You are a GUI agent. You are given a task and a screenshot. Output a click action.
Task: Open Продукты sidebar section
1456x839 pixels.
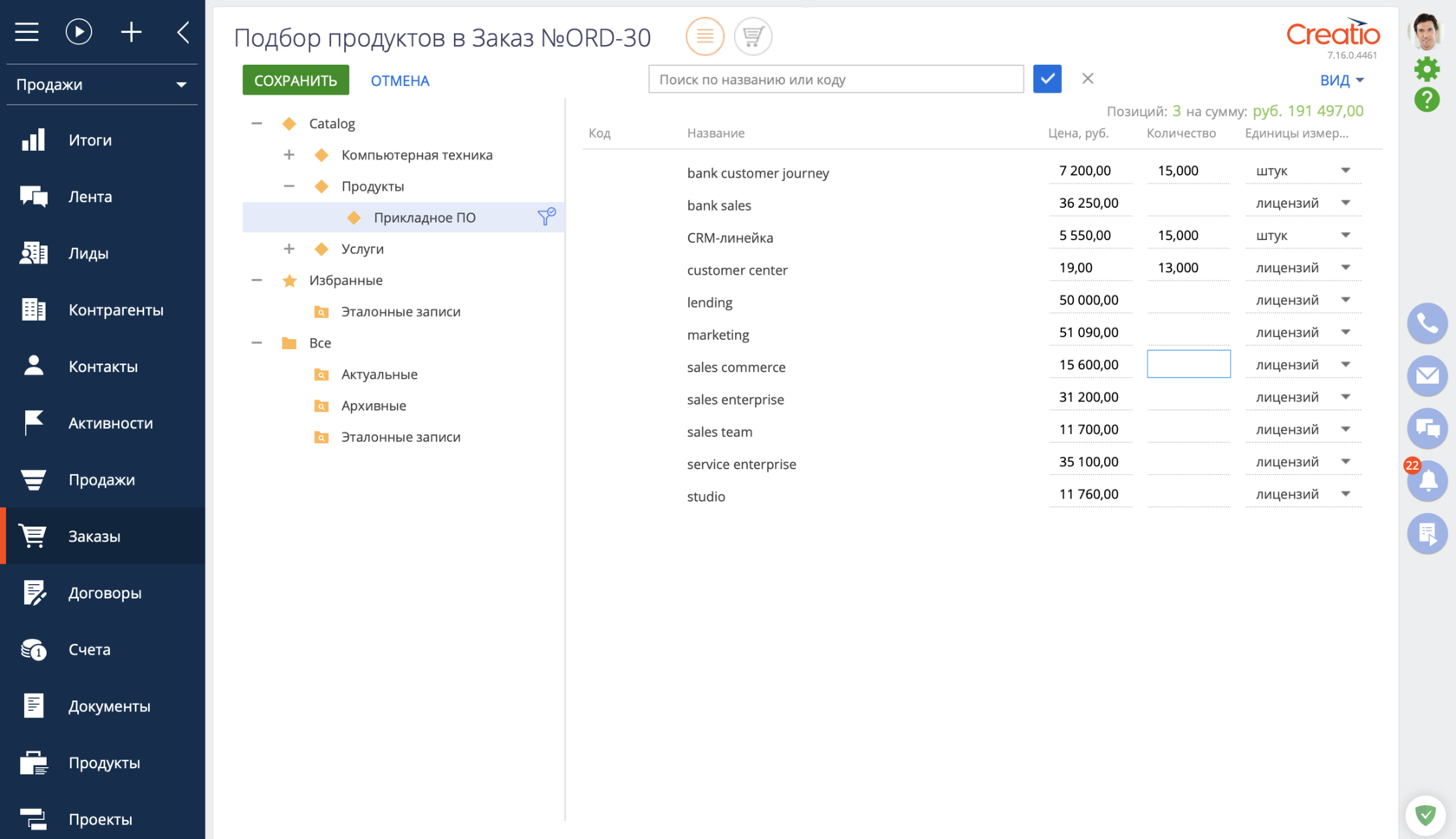coord(102,763)
